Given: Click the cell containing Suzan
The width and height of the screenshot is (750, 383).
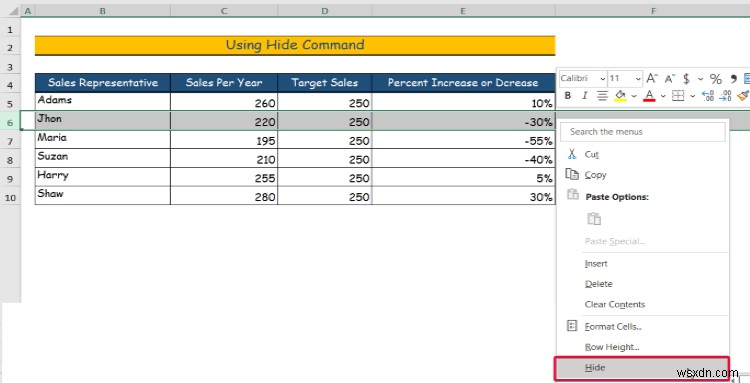Looking at the screenshot, I should pos(103,158).
